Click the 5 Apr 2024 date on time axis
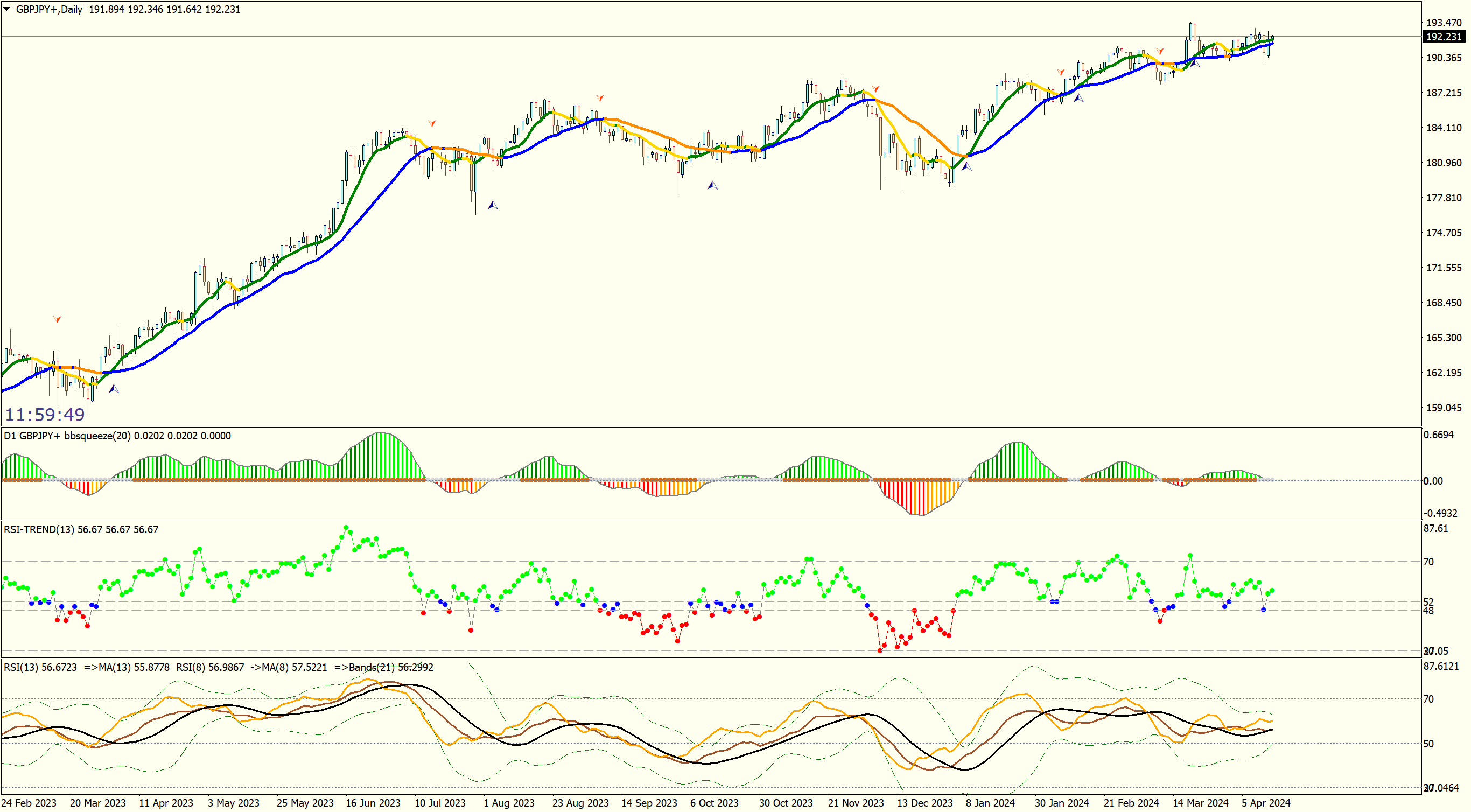The width and height of the screenshot is (1471, 812). point(1265,803)
